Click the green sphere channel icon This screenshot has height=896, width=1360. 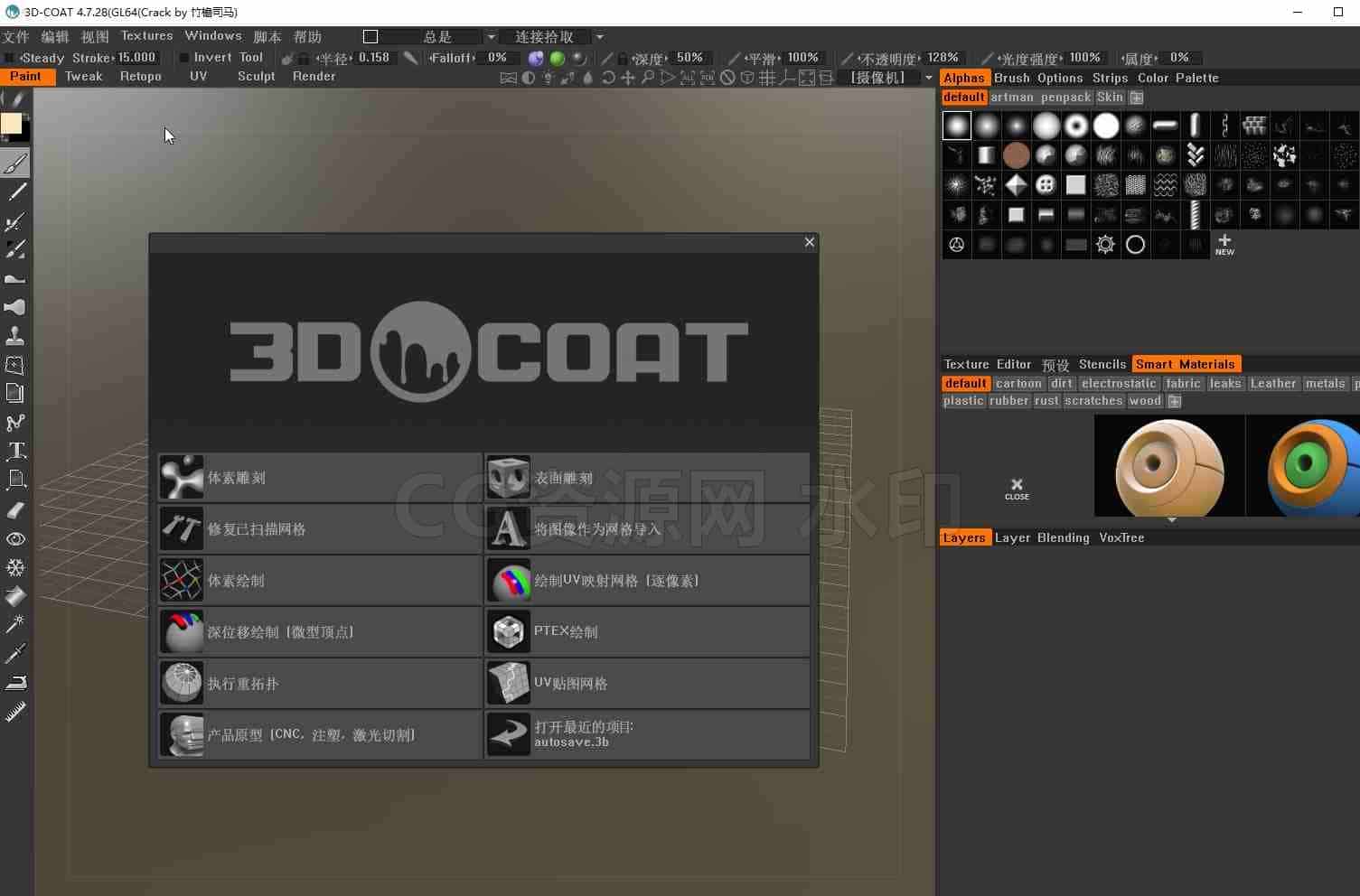point(558,58)
